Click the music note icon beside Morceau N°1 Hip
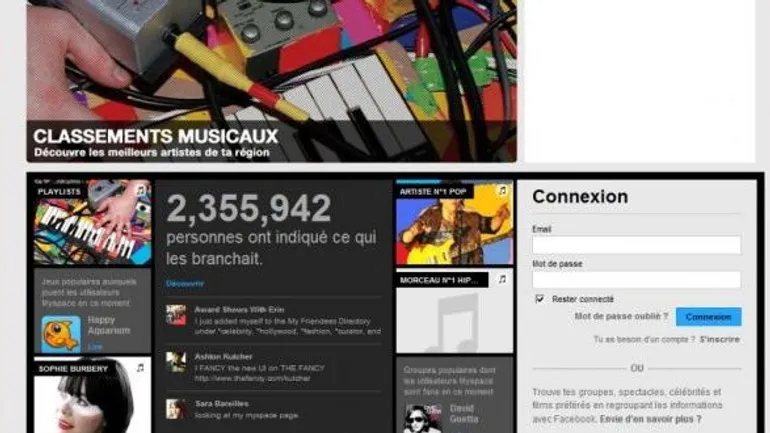The height and width of the screenshot is (433, 770). coord(502,279)
